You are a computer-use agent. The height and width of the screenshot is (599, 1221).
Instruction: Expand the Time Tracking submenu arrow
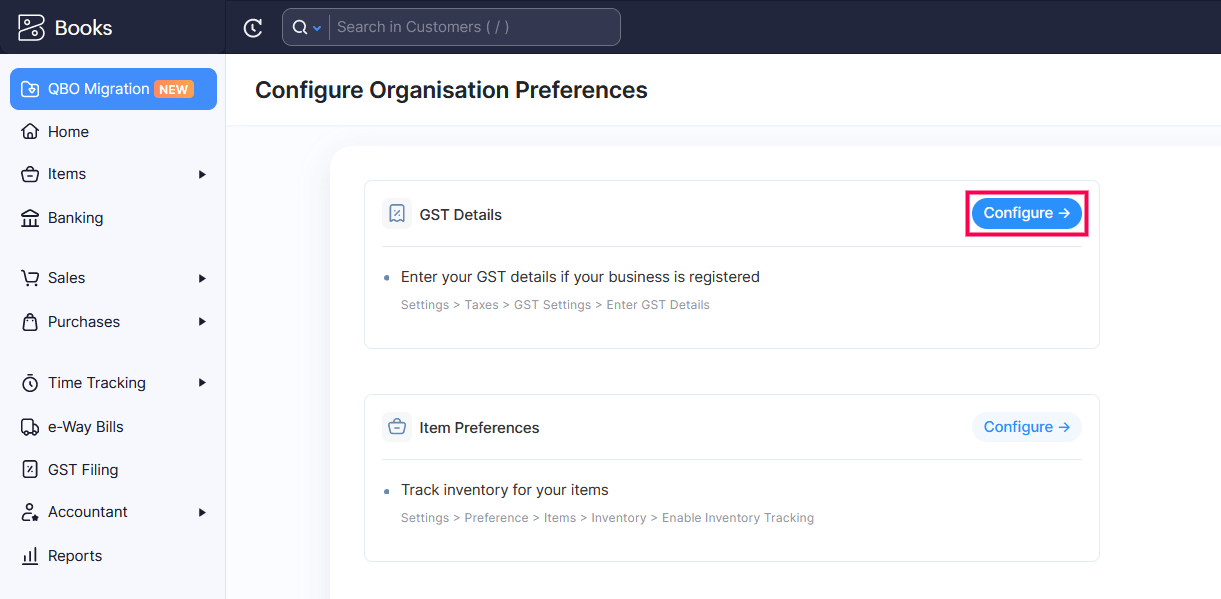(202, 383)
